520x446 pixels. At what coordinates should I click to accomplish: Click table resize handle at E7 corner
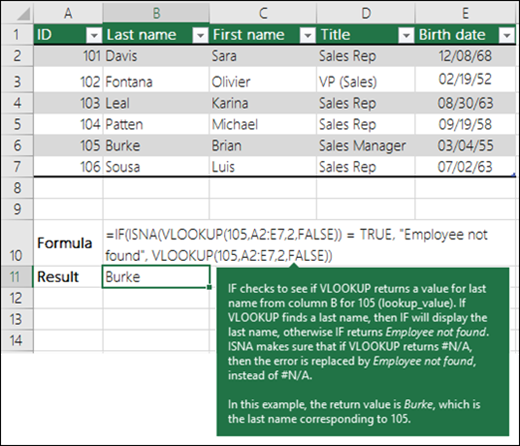point(514,174)
